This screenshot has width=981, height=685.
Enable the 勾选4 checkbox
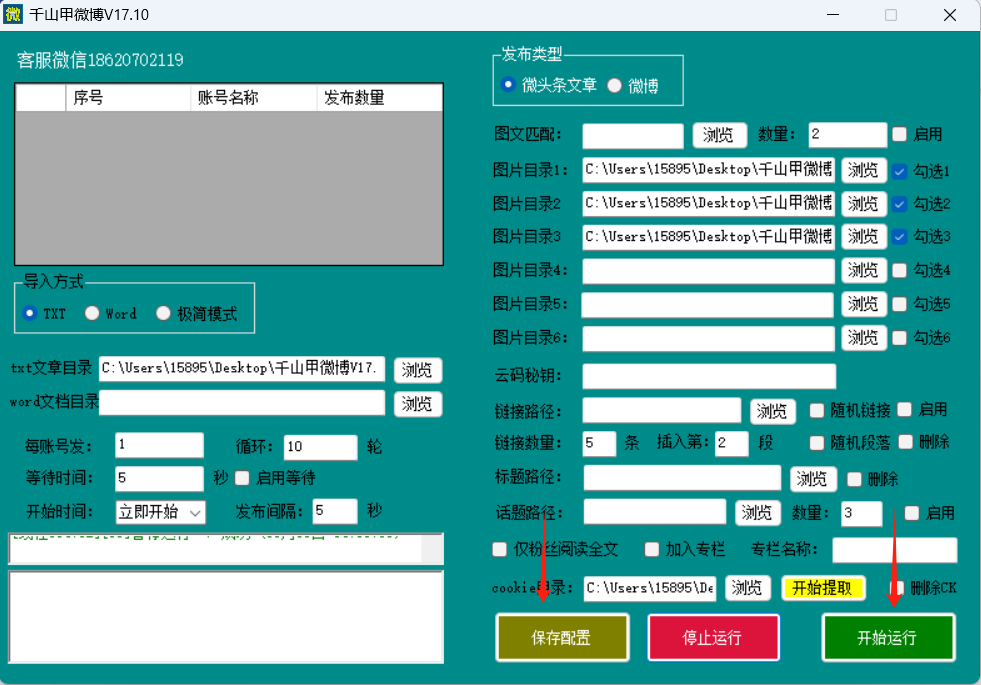coord(900,270)
